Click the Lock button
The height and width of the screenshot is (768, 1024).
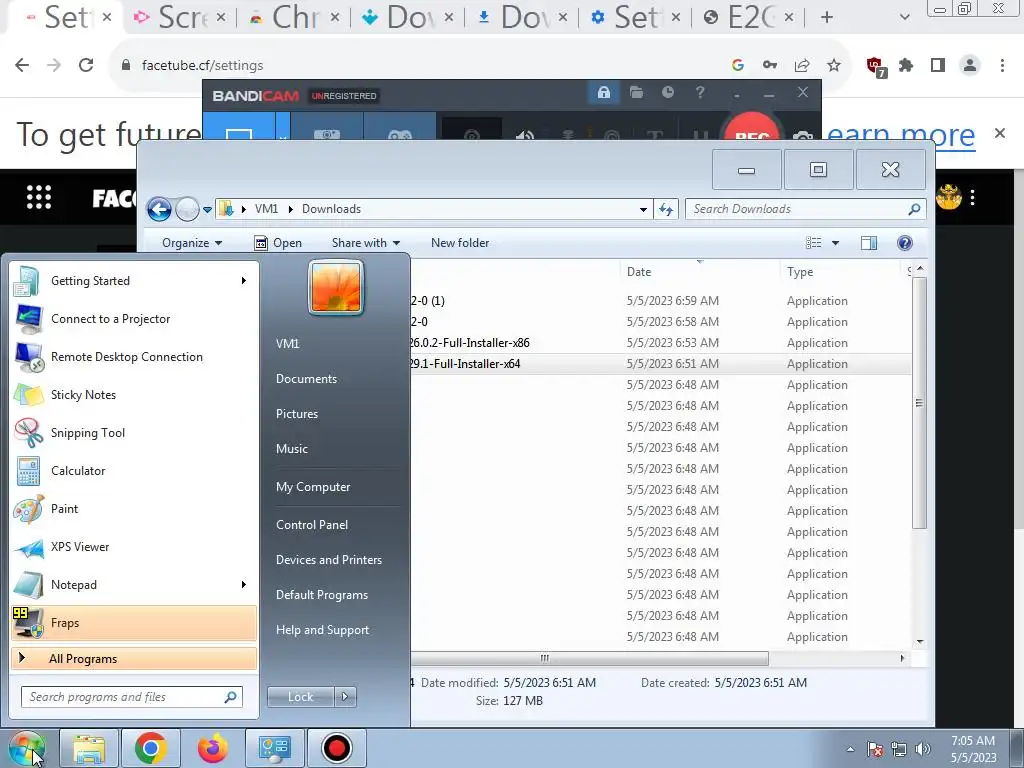coord(300,697)
